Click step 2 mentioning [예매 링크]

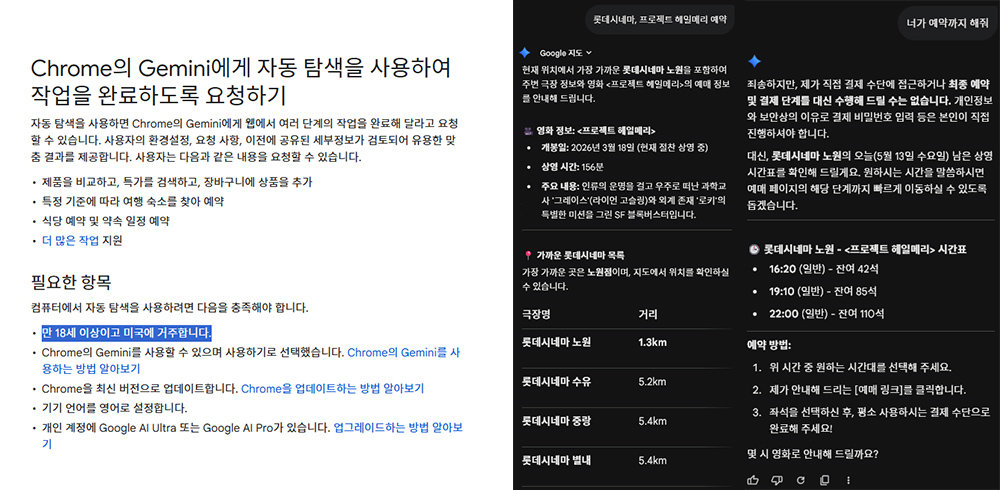point(868,389)
